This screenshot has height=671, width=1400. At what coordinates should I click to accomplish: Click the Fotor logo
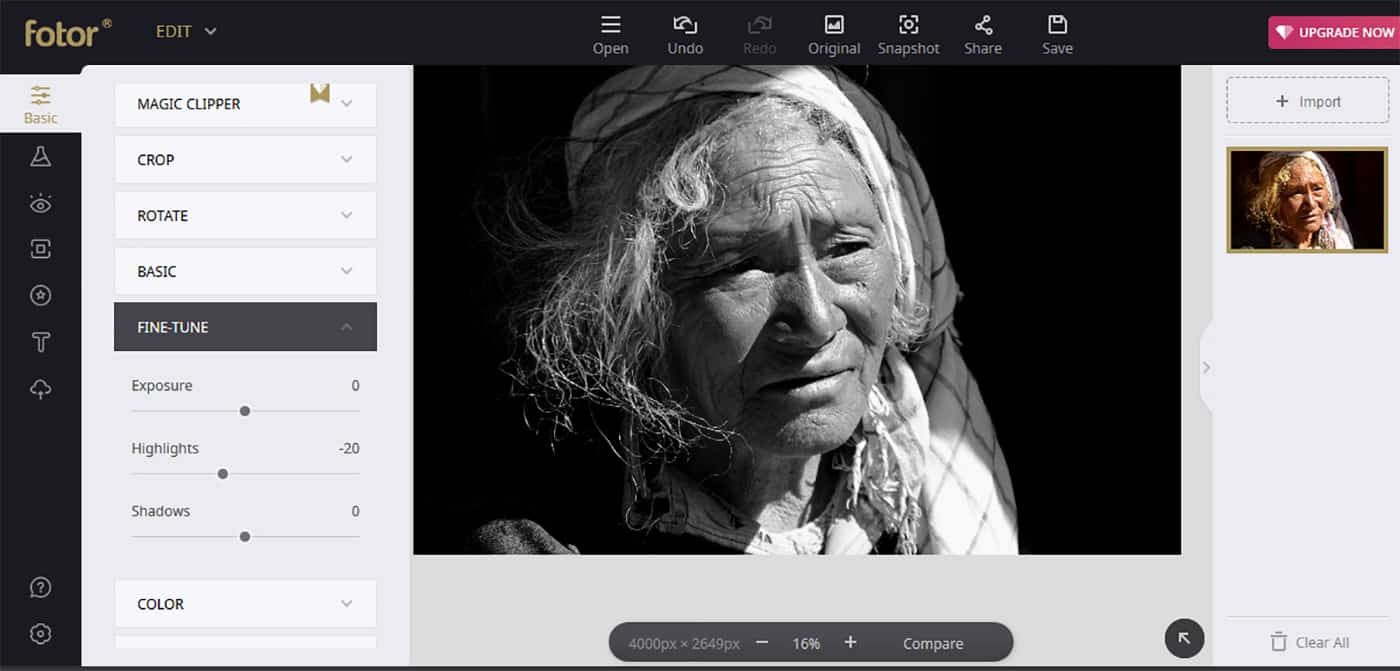[x=68, y=32]
